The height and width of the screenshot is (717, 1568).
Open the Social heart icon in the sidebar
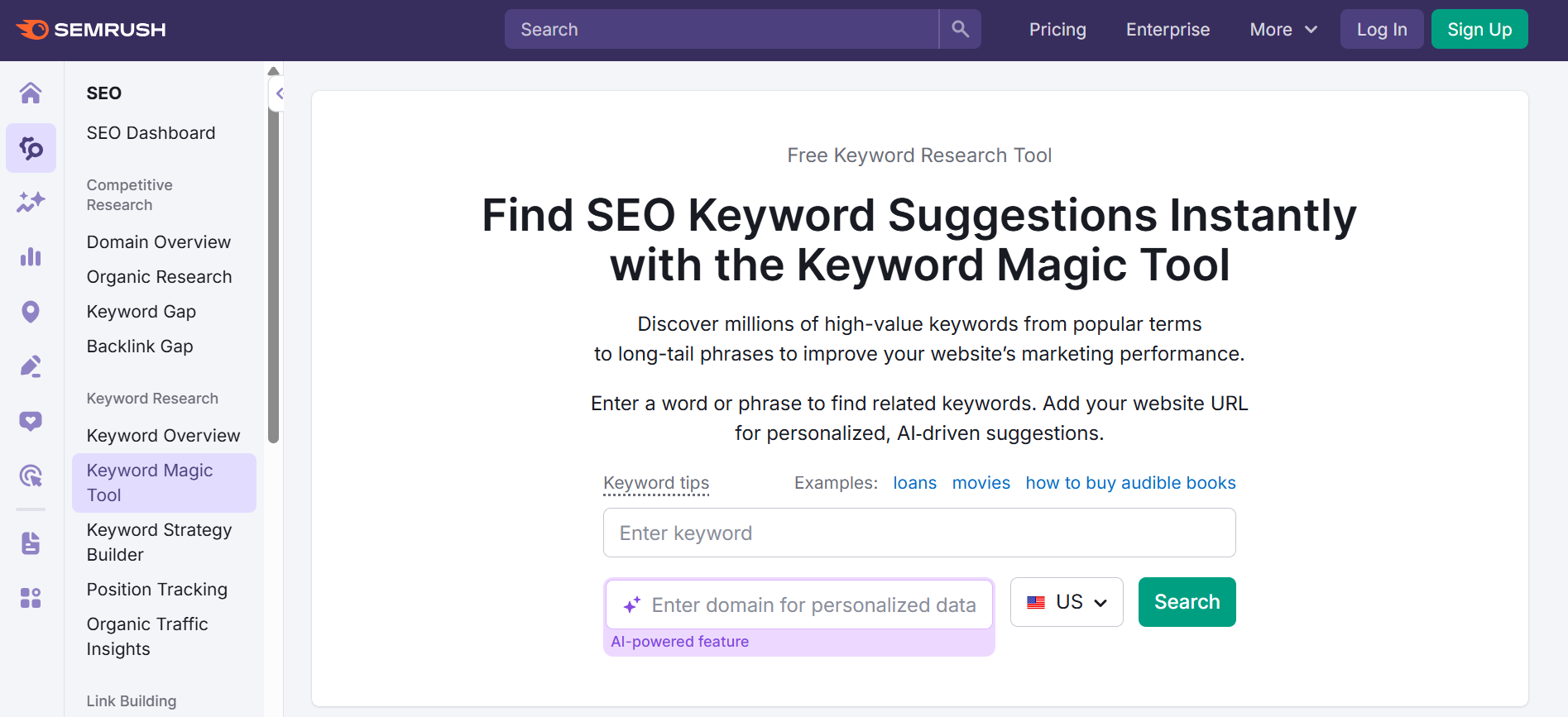31,421
